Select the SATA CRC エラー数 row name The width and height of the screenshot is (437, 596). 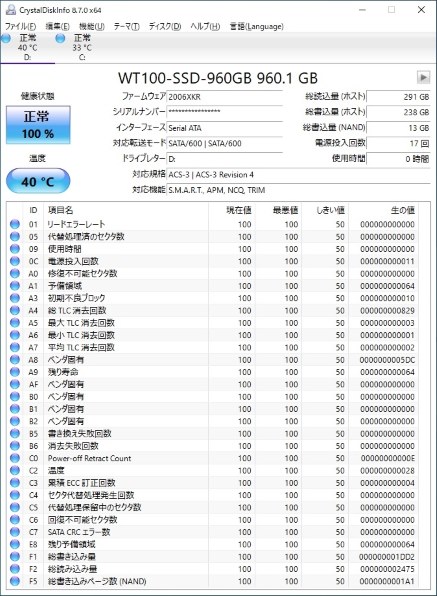tap(79, 532)
